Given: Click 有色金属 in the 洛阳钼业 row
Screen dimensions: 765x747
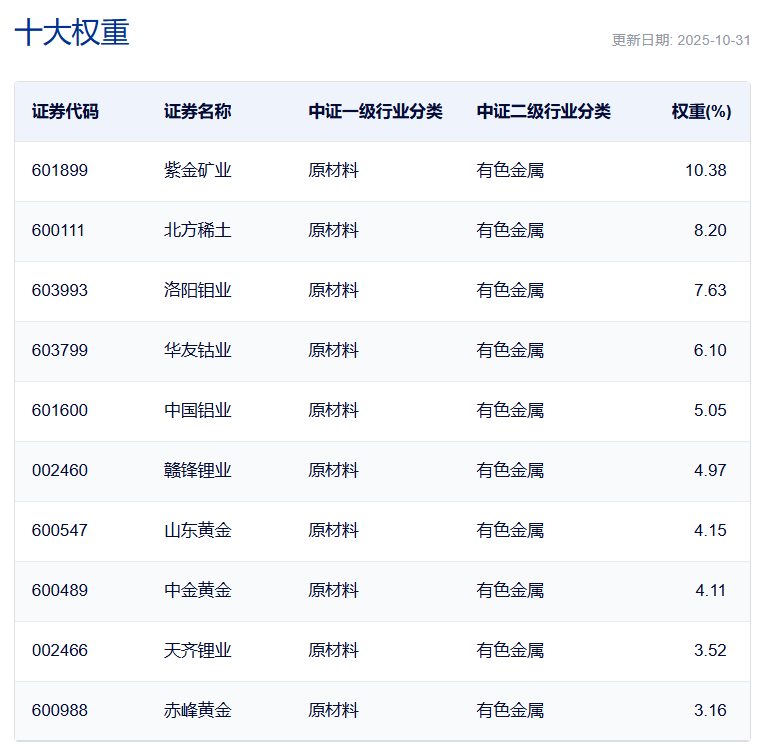Looking at the screenshot, I should point(510,290).
